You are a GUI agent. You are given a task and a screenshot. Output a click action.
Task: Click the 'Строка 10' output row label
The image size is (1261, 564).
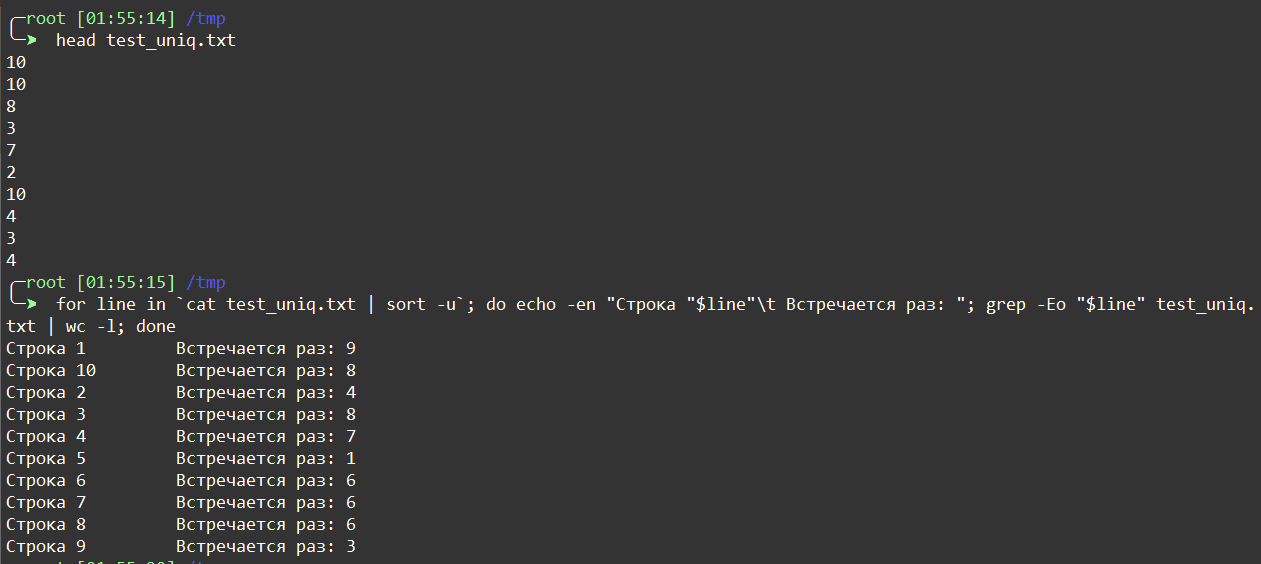51,370
